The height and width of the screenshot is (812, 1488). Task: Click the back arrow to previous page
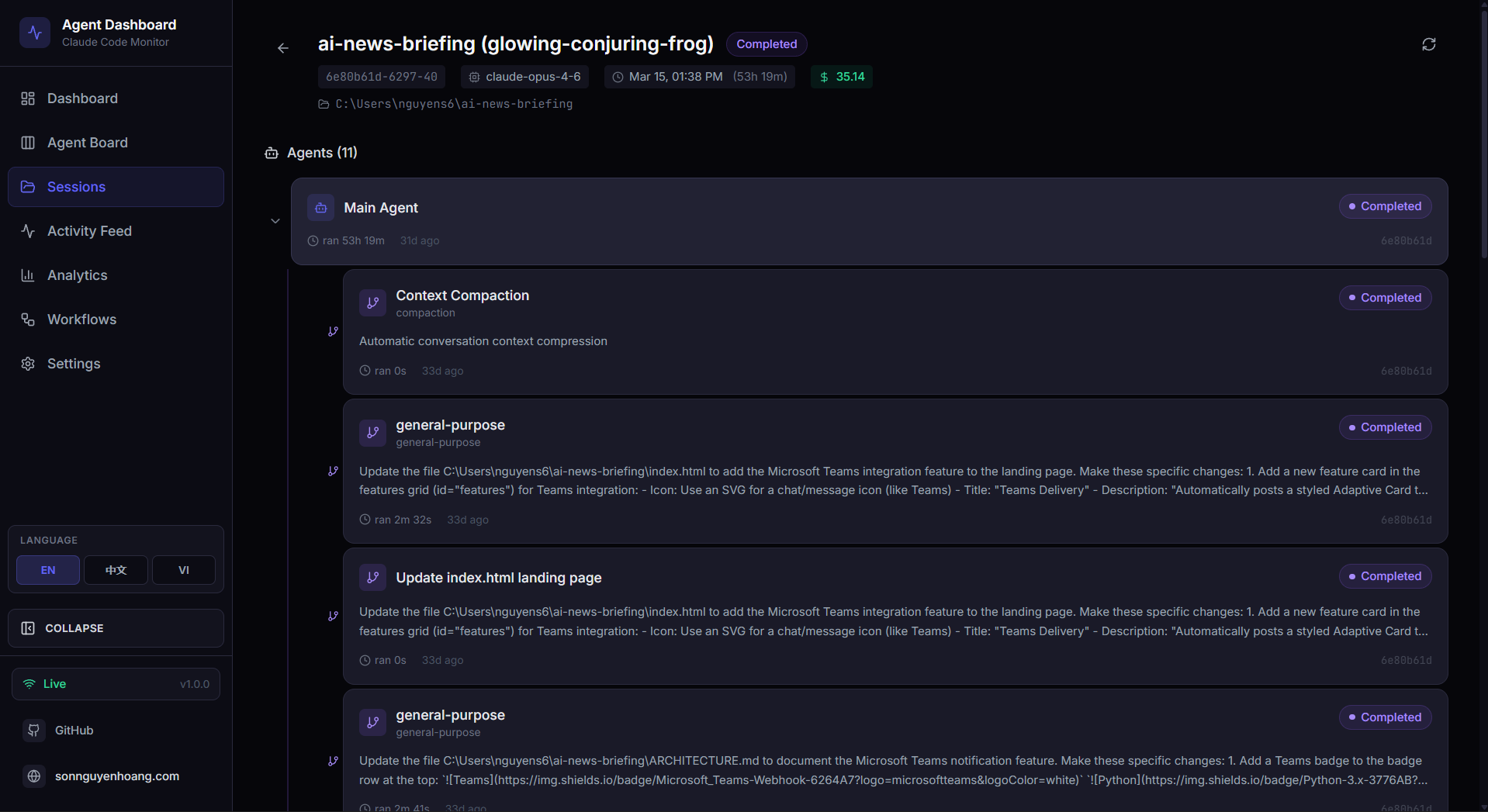(282, 48)
